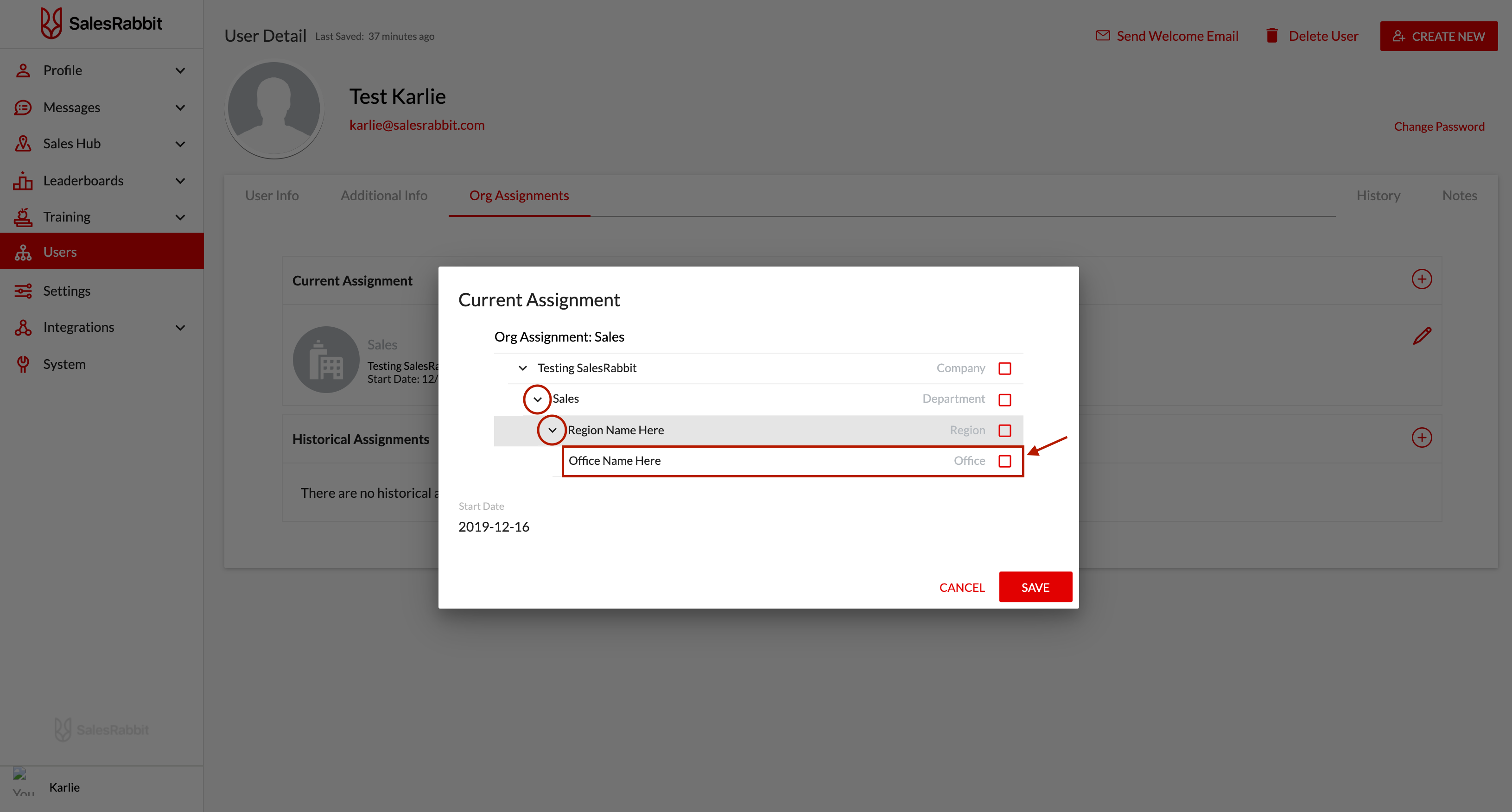This screenshot has width=1512, height=812.
Task: Click the Sales Hub map pin icon
Action: point(23,144)
